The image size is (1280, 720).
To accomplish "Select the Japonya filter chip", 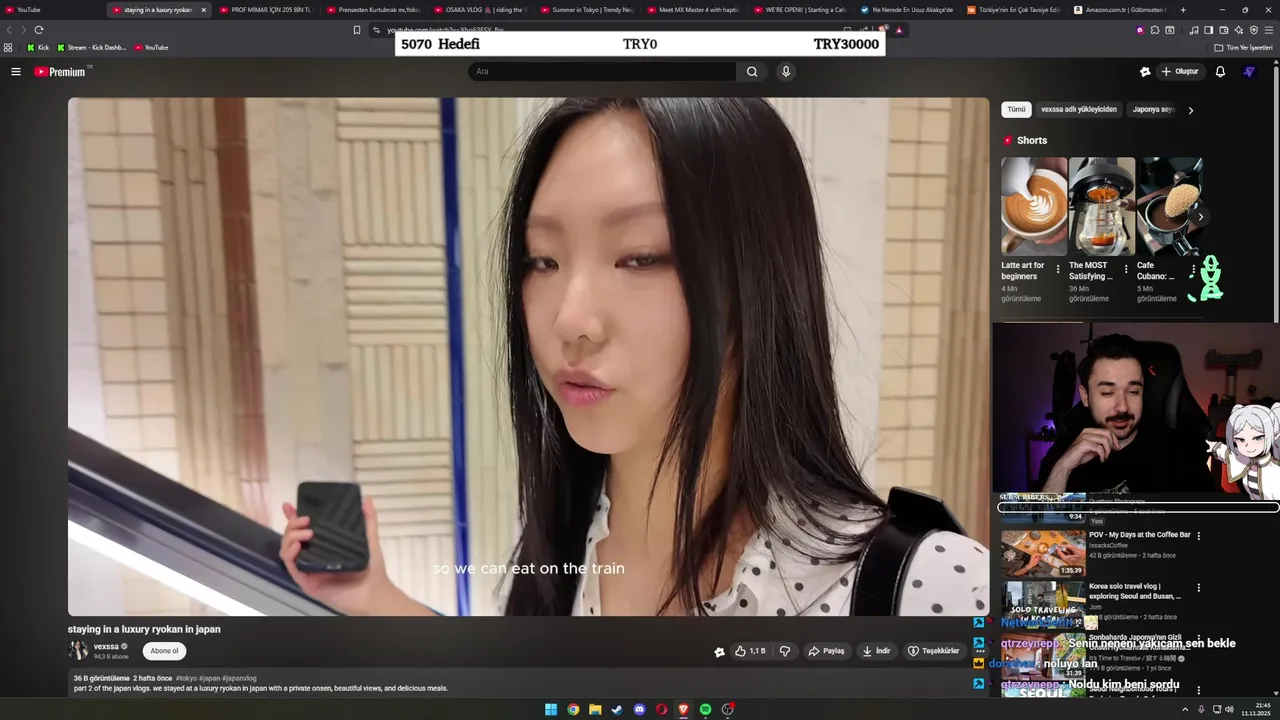I will 1152,110.
